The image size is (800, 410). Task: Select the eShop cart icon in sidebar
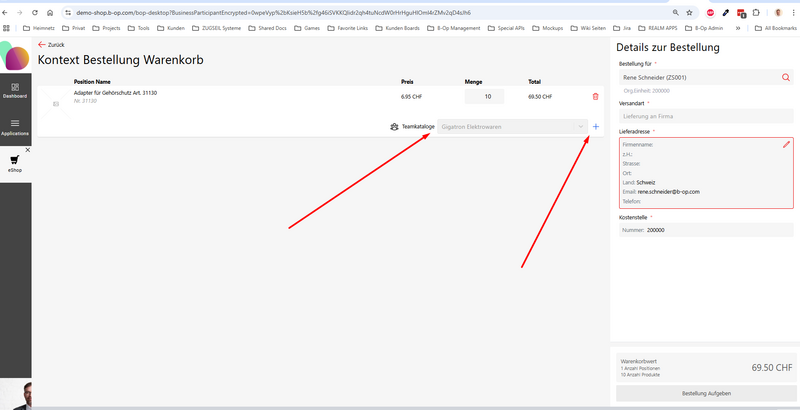coord(15,160)
